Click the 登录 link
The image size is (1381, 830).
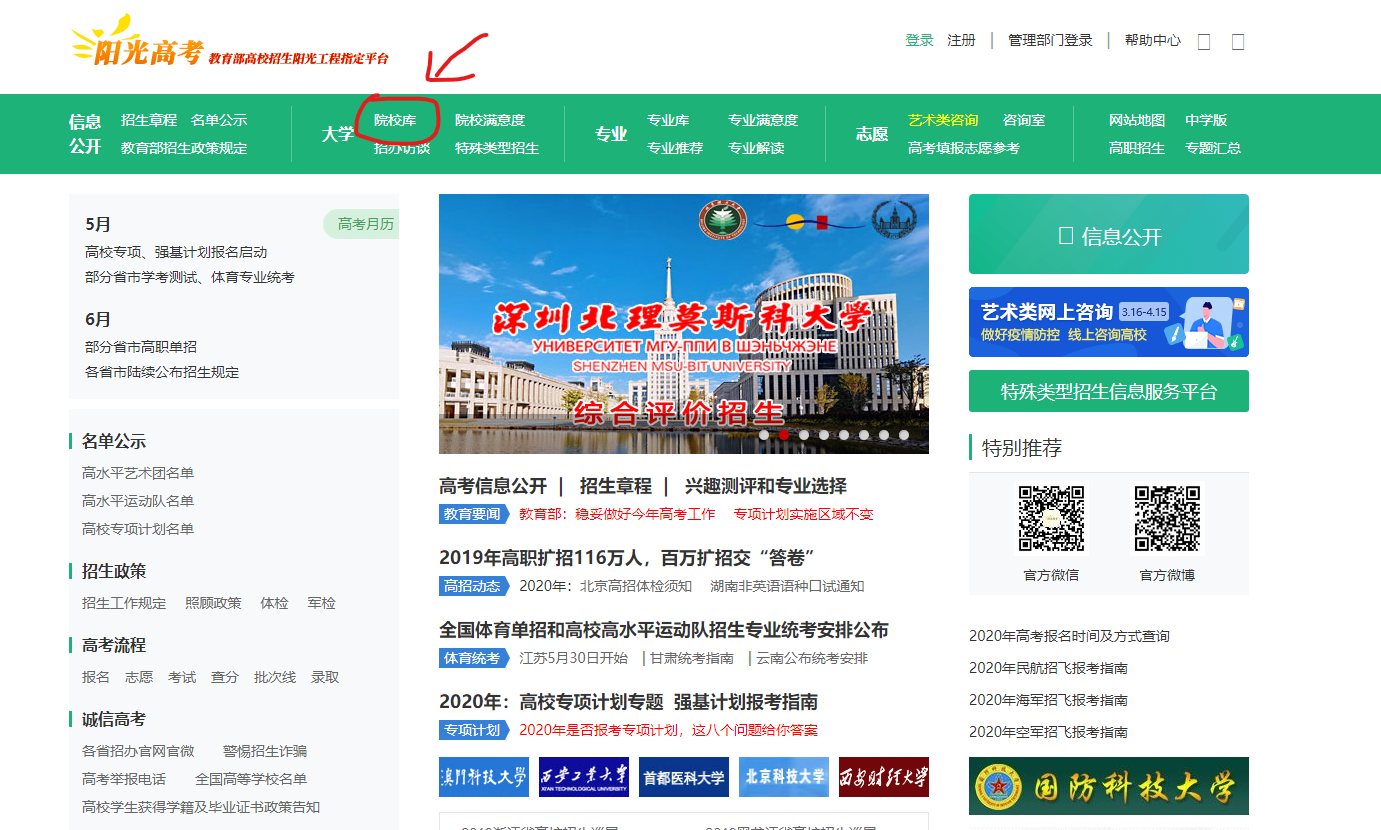pos(919,40)
